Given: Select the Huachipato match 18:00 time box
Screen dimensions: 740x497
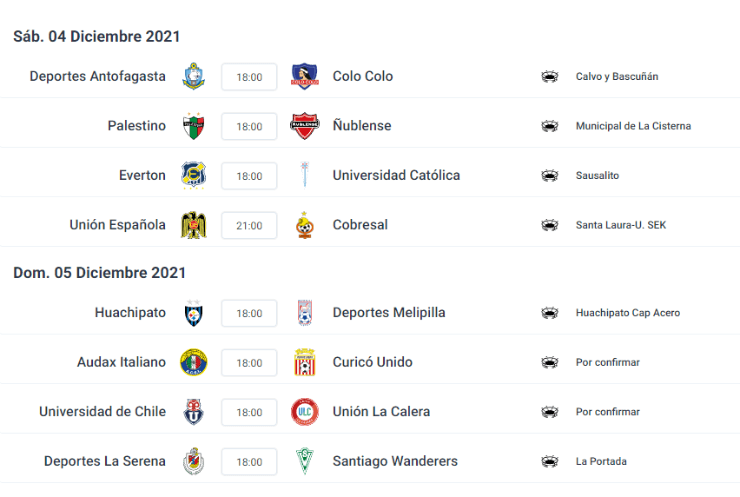Looking at the screenshot, I should [249, 313].
